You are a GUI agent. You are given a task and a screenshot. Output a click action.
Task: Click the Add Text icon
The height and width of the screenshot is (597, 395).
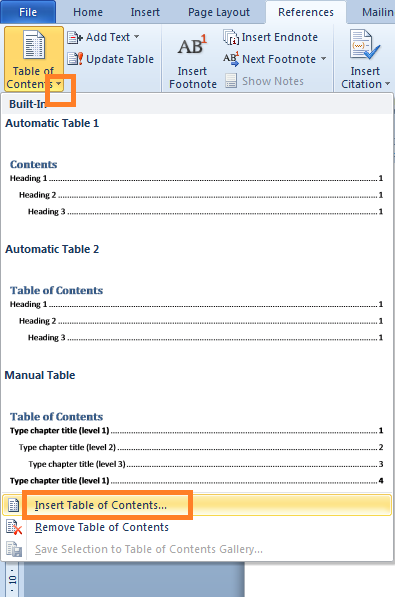(75, 37)
